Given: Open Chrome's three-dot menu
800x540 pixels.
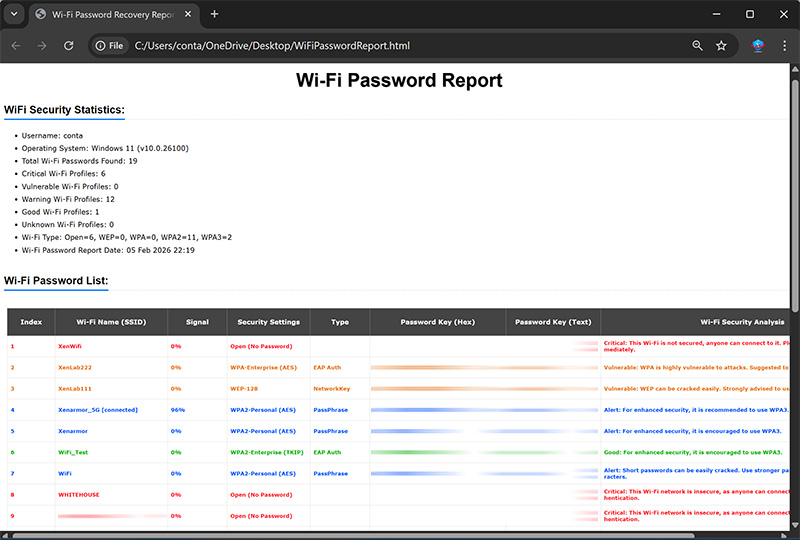Looking at the screenshot, I should (x=783, y=46).
